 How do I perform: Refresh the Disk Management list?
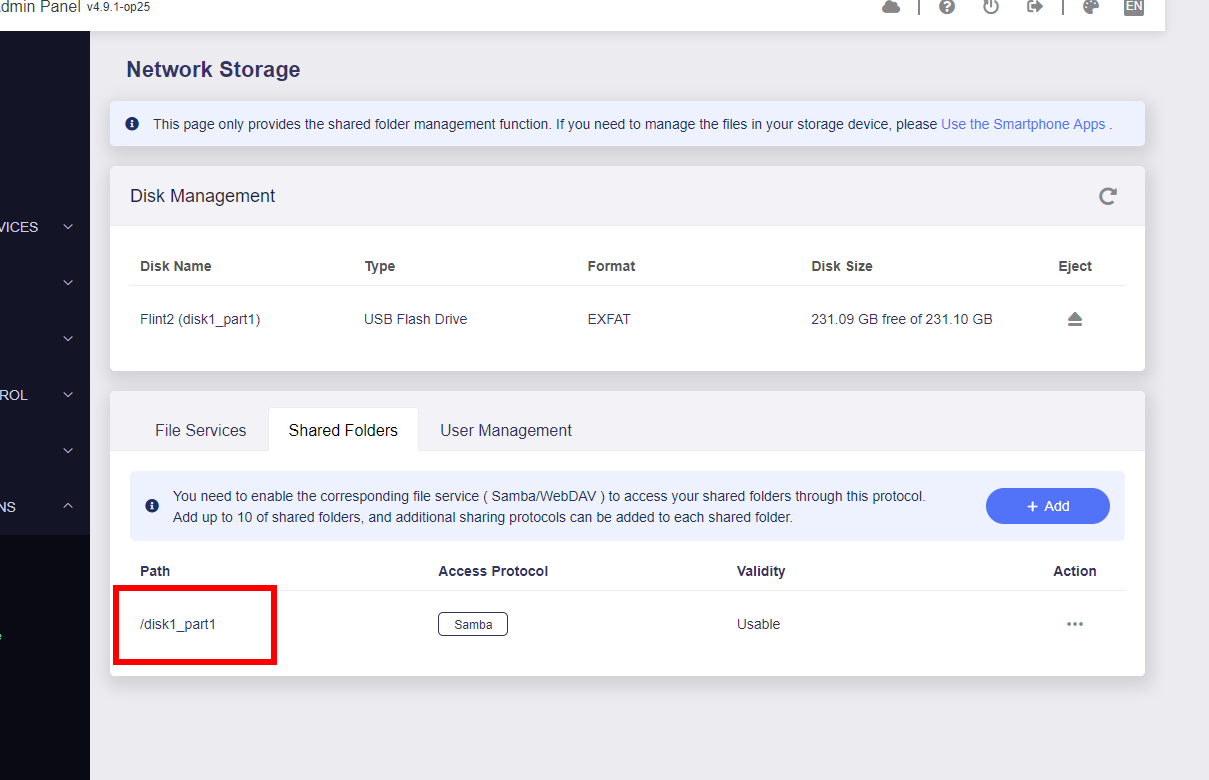click(x=1107, y=196)
